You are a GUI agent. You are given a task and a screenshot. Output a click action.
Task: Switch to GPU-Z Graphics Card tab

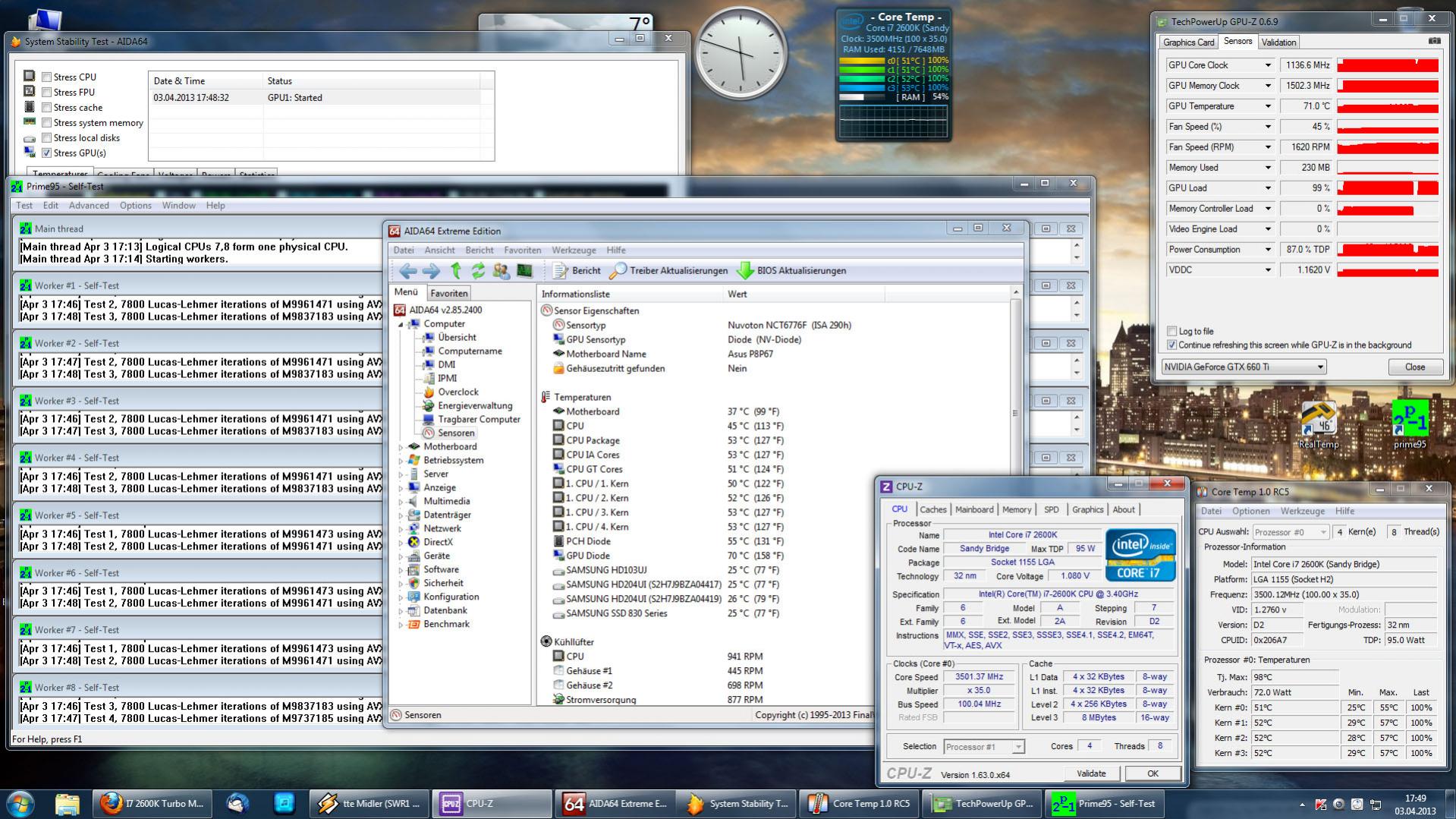(x=1188, y=43)
